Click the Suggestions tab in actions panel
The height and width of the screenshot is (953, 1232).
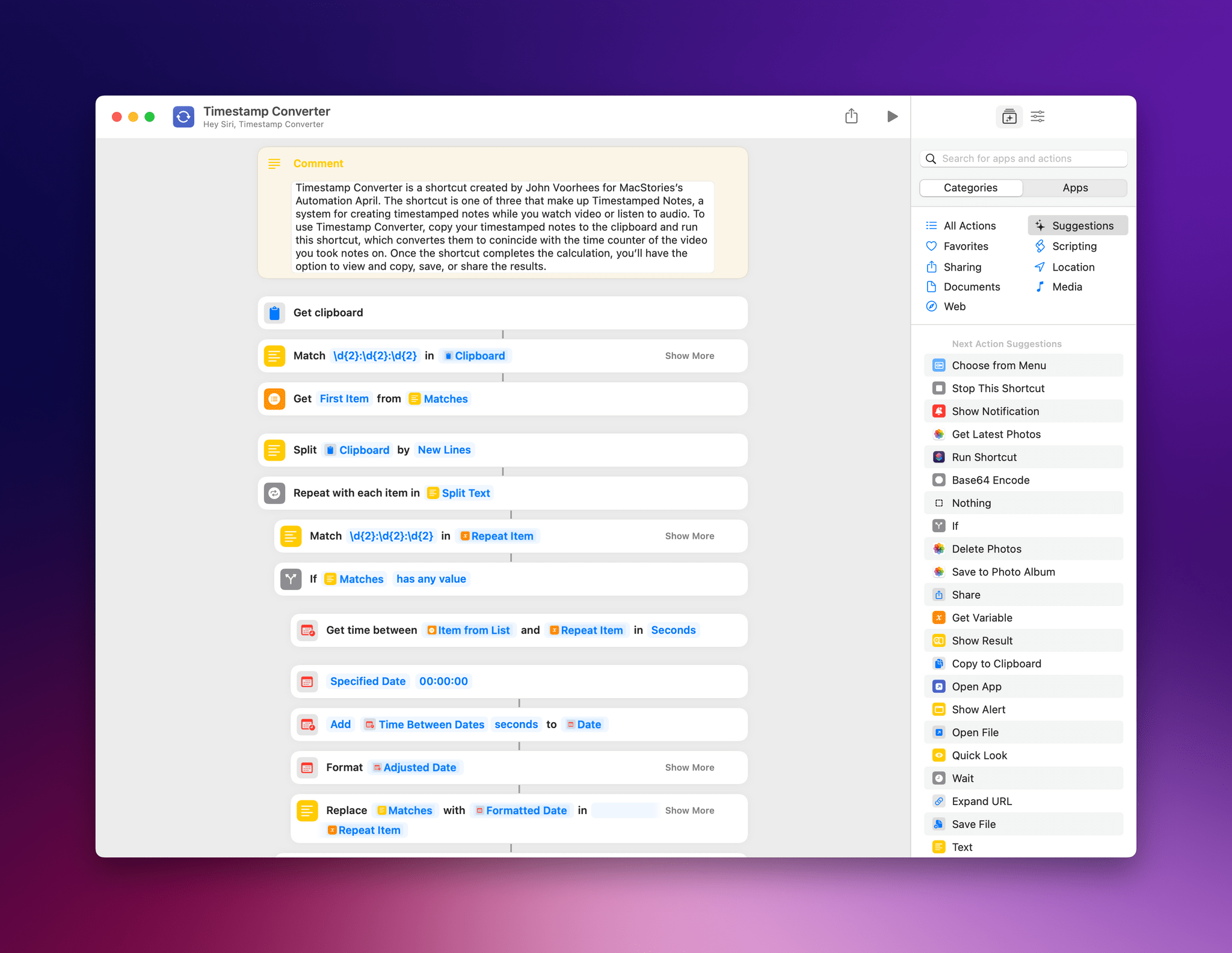coord(1083,225)
